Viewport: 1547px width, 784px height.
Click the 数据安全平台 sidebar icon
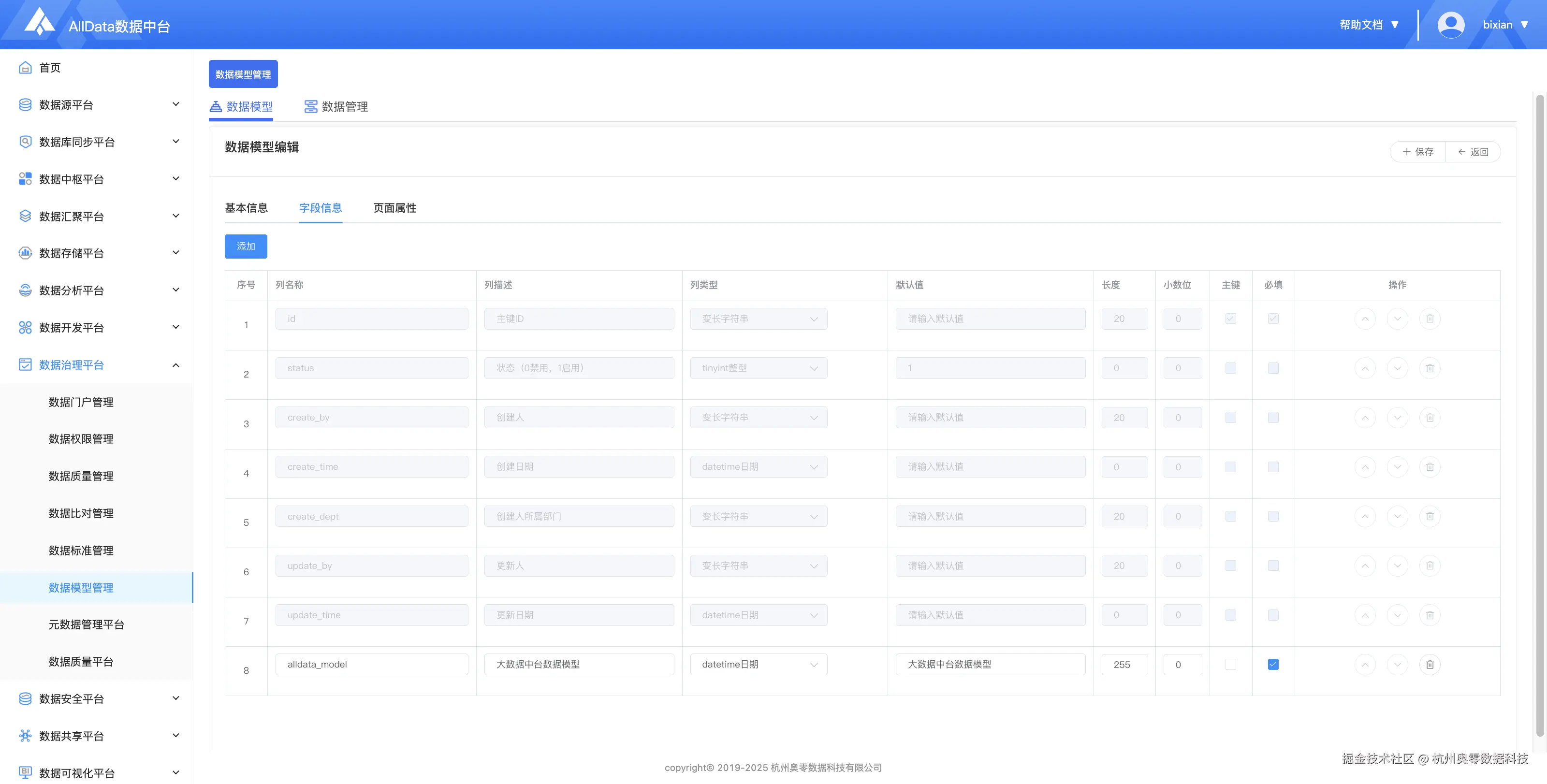25,699
